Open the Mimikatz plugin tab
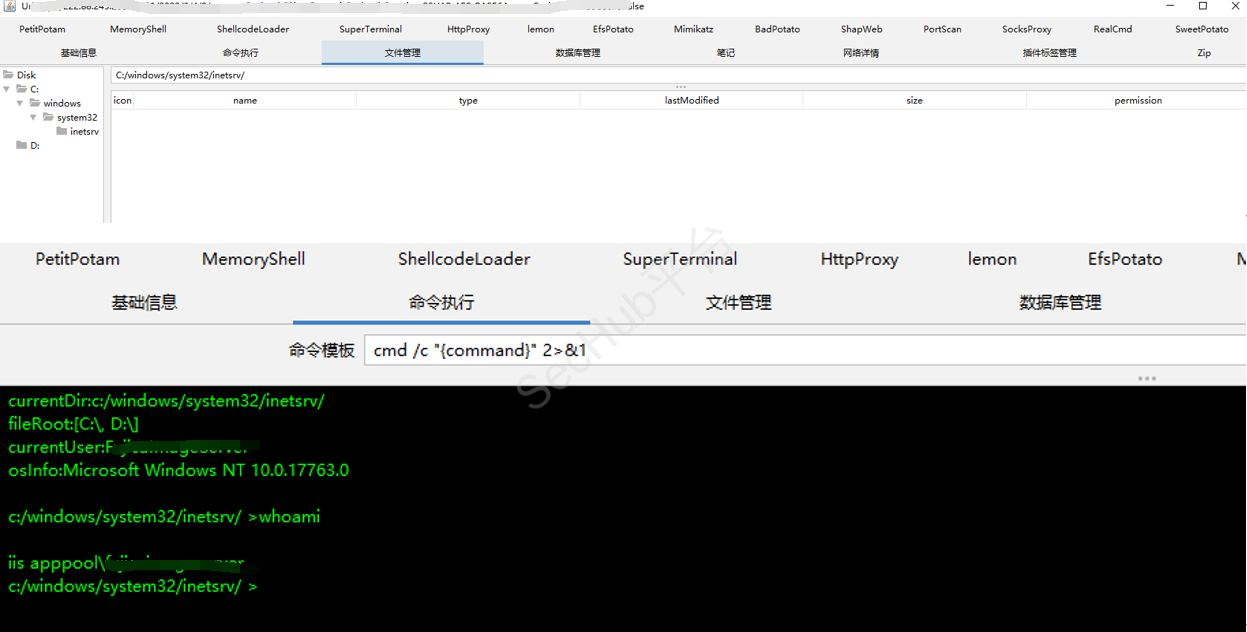The image size is (1247, 632). coord(693,29)
